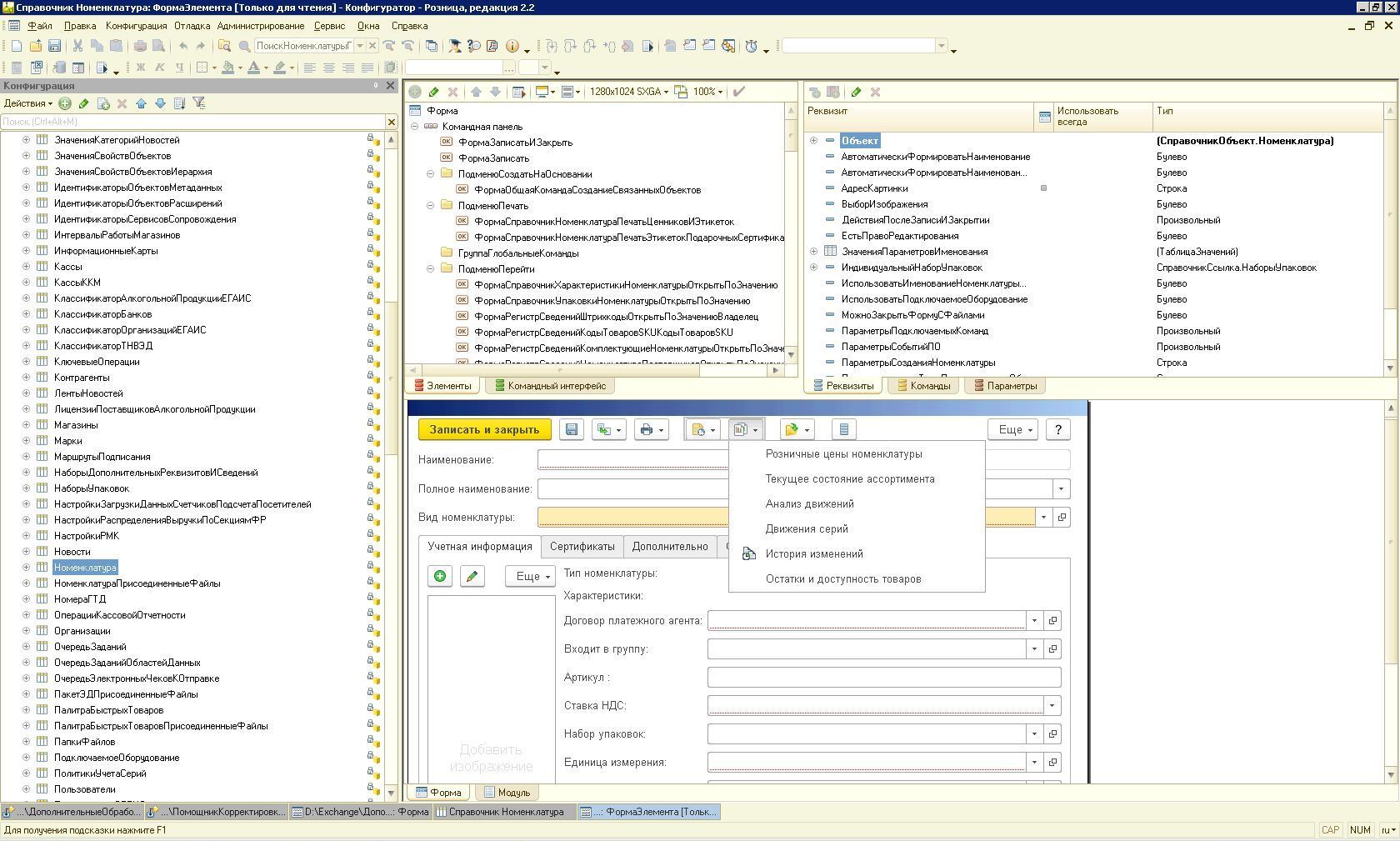This screenshot has height=841, width=1400.
Task: Open the 1280x1024 SXGA resolution dropdown
Action: [628, 92]
